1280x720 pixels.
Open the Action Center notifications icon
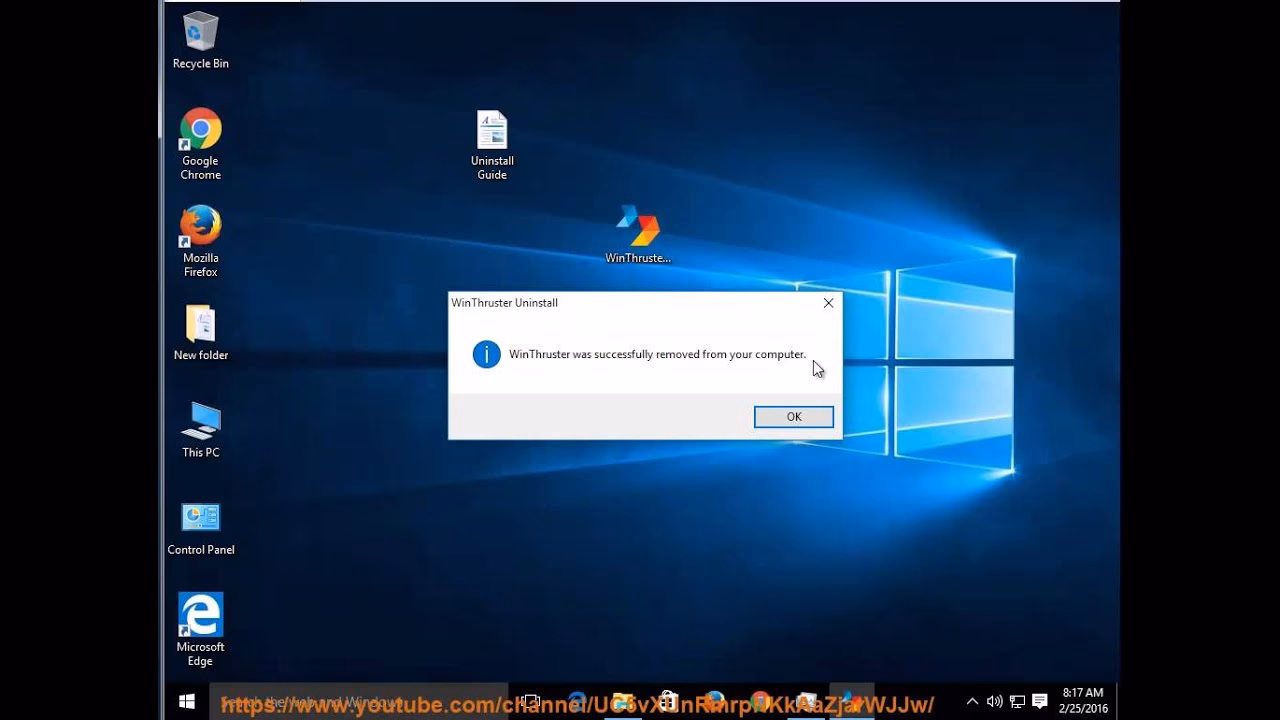click(x=1040, y=701)
